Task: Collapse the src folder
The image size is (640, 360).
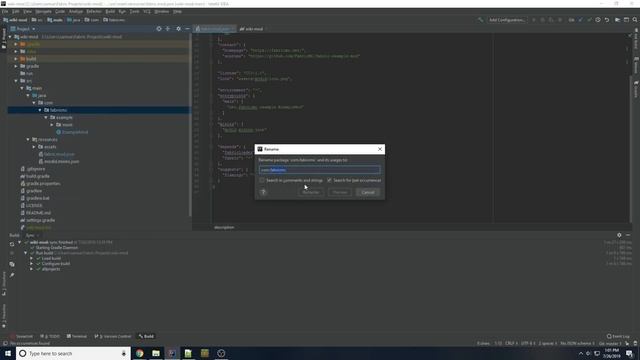Action: [x=16, y=81]
